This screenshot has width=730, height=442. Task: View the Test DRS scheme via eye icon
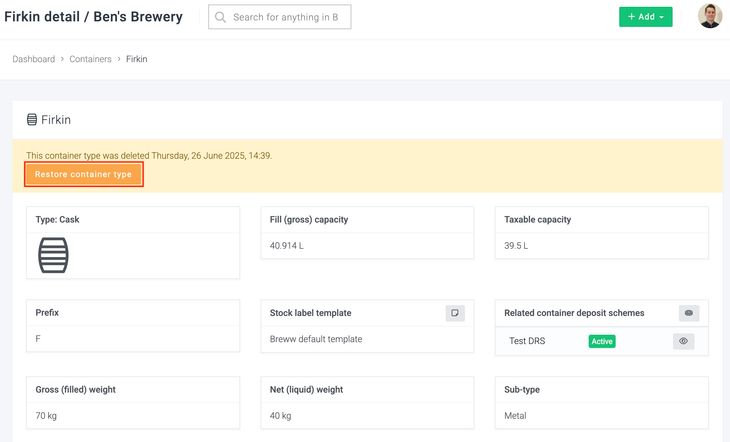point(683,341)
